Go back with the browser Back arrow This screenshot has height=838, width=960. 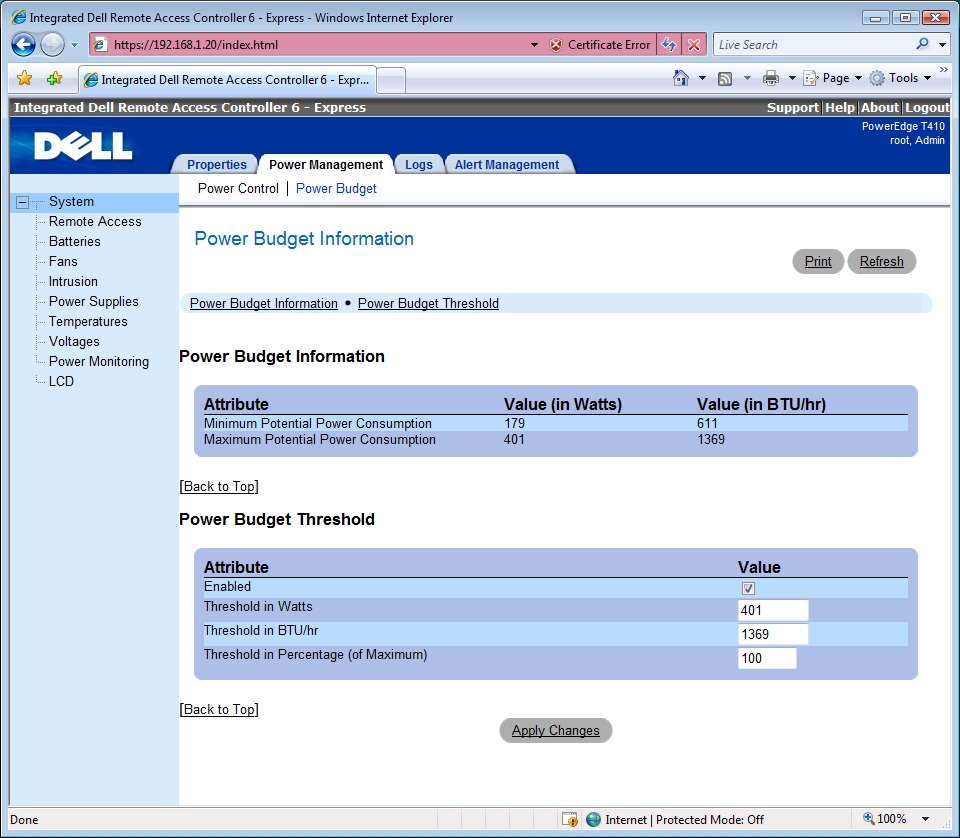(x=24, y=45)
